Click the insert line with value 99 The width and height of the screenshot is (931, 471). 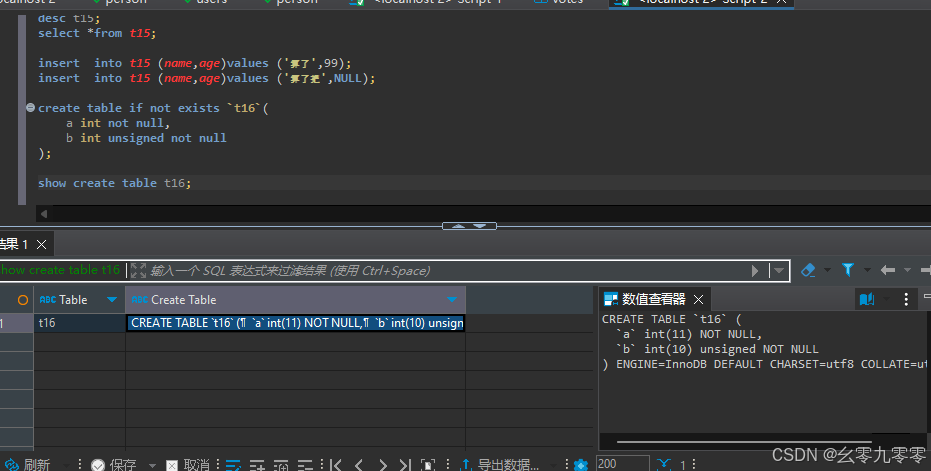pos(195,63)
